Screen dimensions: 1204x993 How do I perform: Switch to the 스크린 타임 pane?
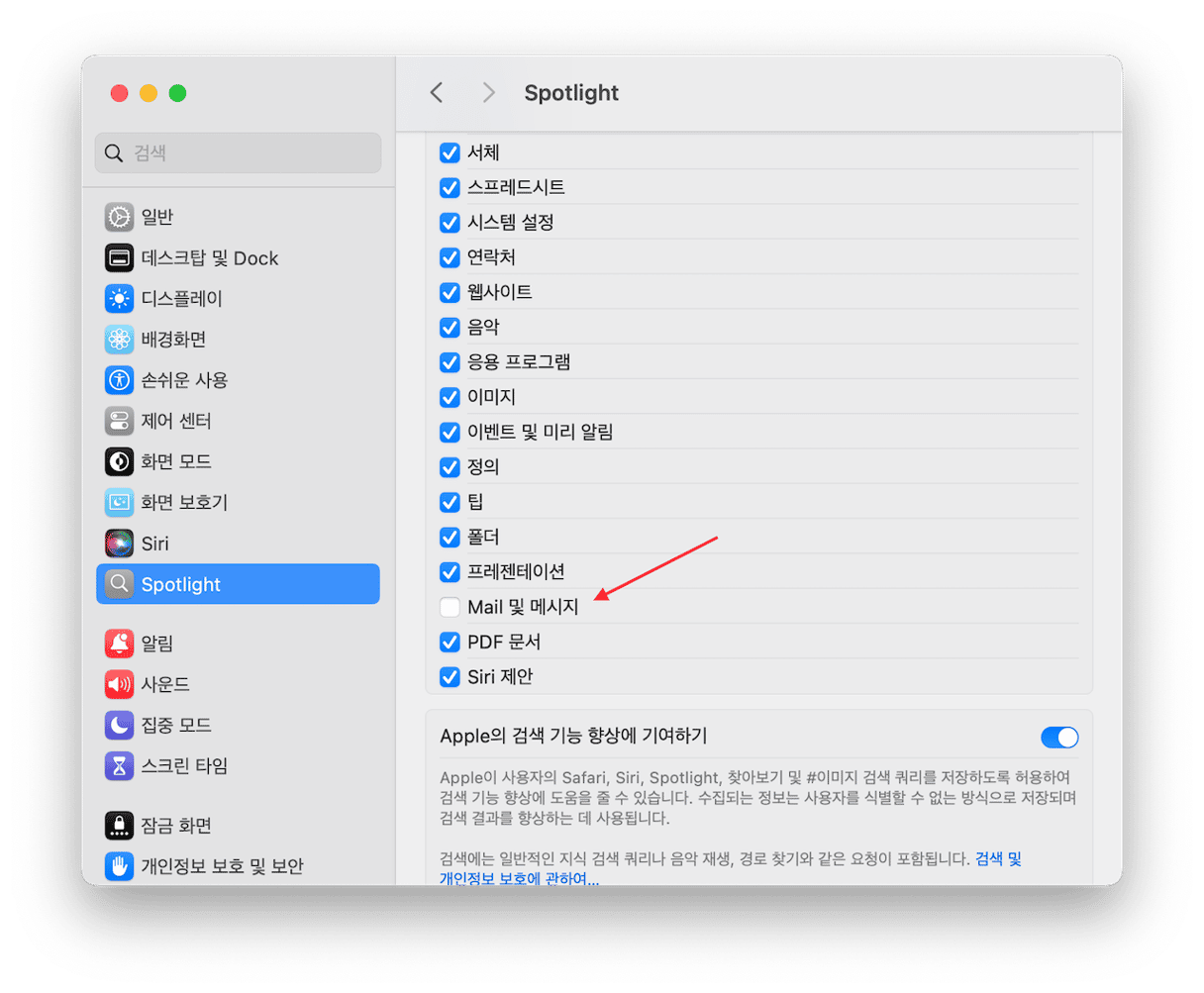tap(238, 765)
